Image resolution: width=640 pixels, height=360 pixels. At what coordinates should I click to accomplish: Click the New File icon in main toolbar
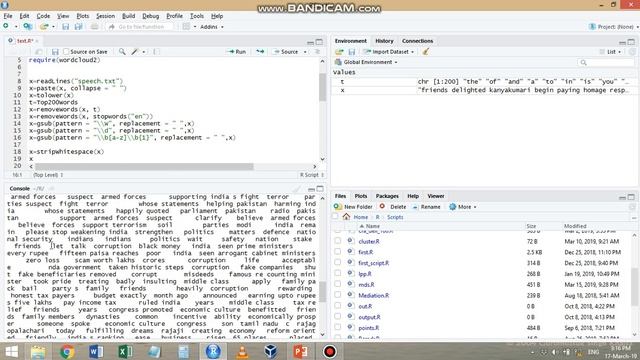point(6,27)
